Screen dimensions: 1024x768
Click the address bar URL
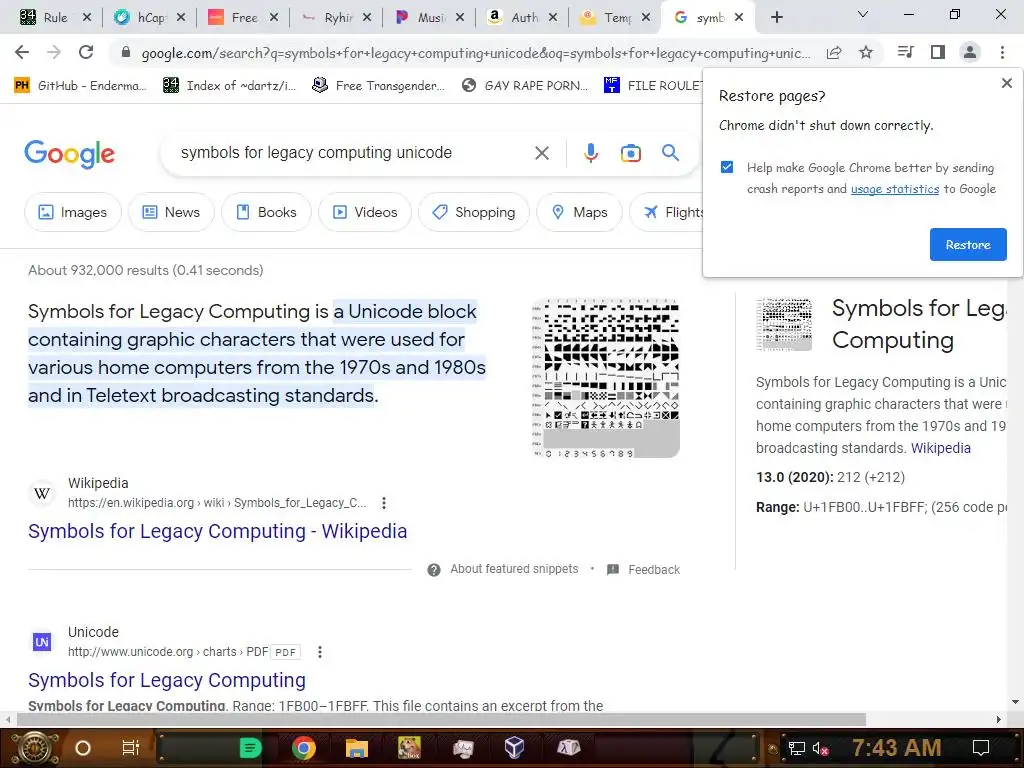coord(475,53)
